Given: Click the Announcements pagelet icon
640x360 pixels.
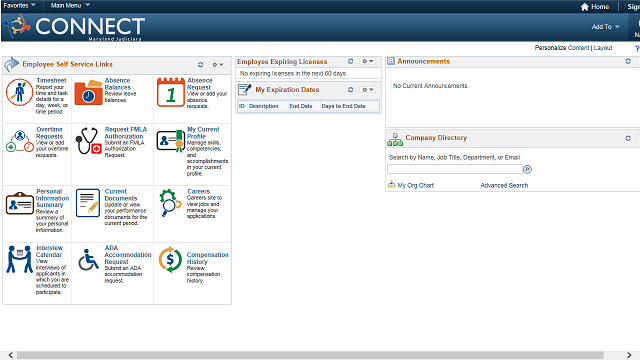Looking at the screenshot, I should point(391,61).
